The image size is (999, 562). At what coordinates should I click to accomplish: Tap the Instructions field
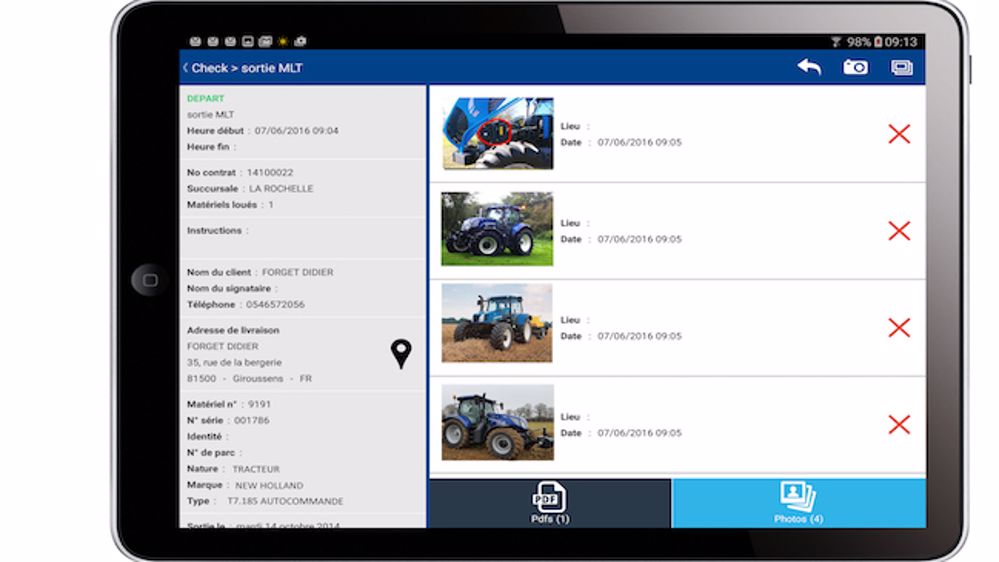pos(303,237)
